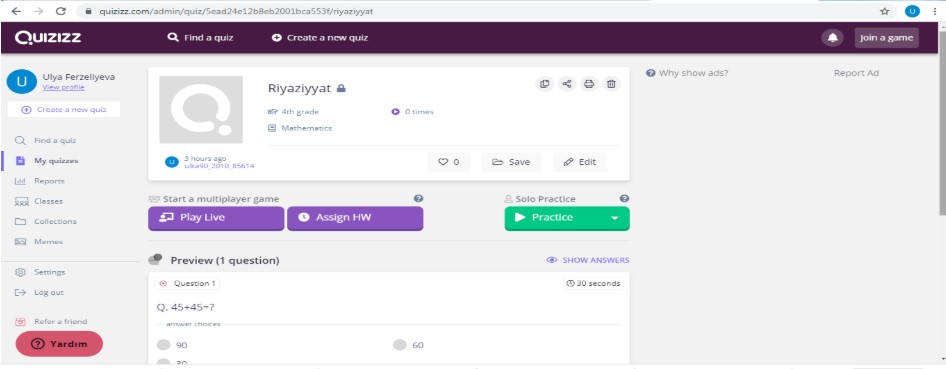Select answer choice 60

408,345
